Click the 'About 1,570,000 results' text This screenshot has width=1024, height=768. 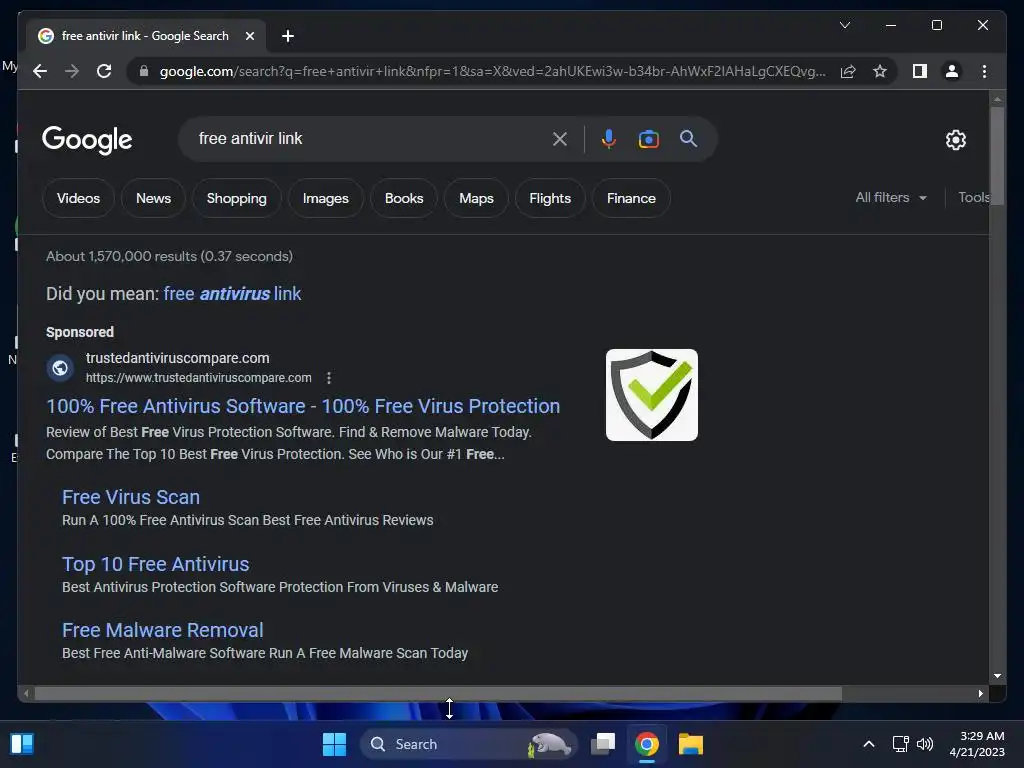point(169,256)
